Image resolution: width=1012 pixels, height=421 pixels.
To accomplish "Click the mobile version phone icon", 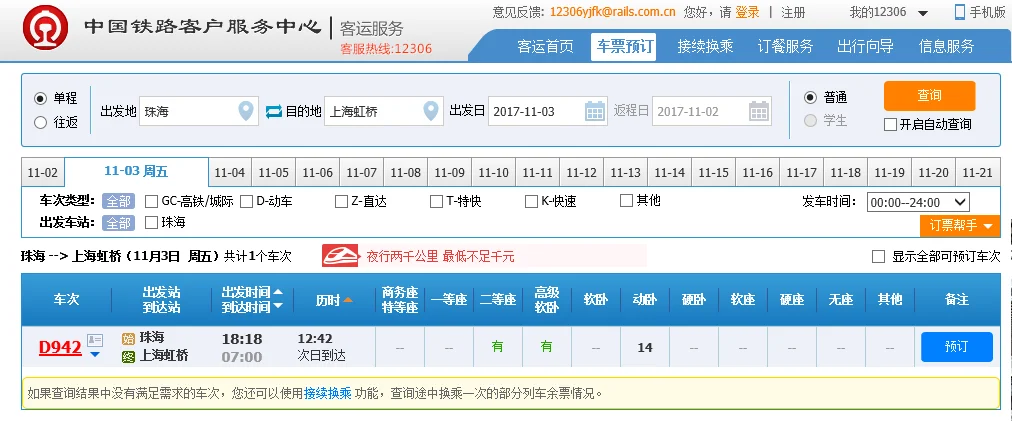I will coord(960,12).
